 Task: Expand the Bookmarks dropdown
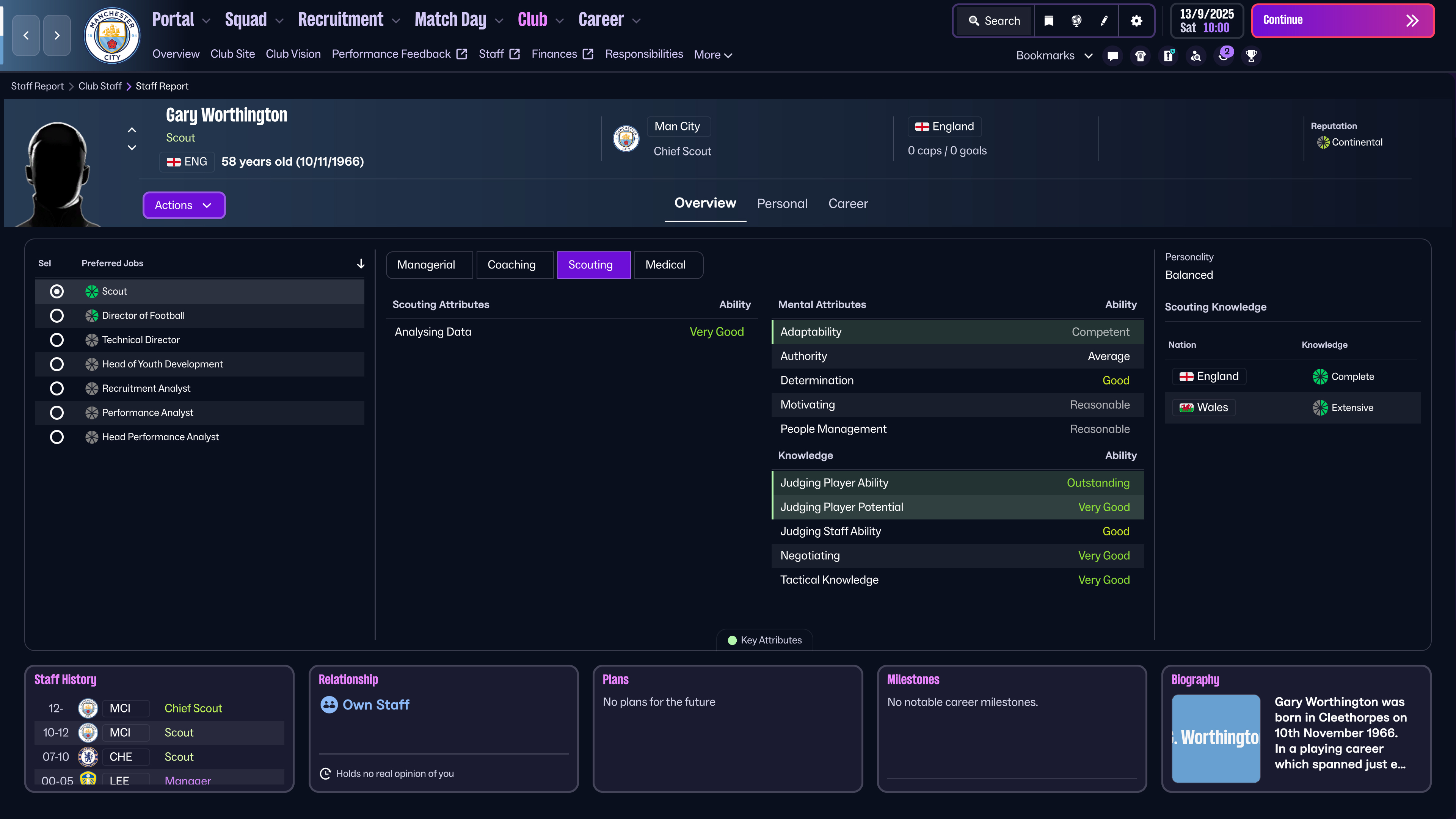(1054, 55)
